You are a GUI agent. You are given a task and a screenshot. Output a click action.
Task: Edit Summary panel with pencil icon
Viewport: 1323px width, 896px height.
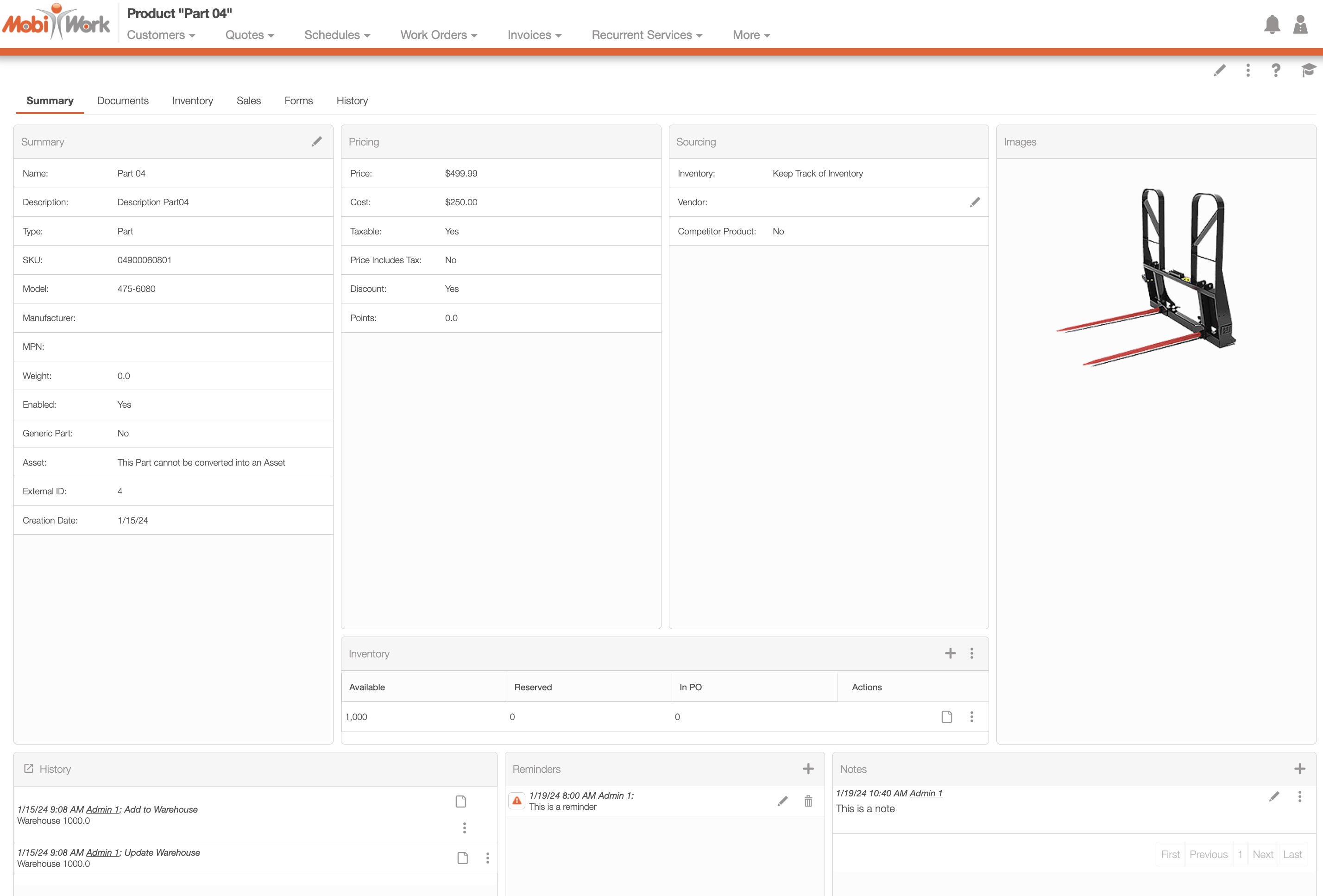316,142
